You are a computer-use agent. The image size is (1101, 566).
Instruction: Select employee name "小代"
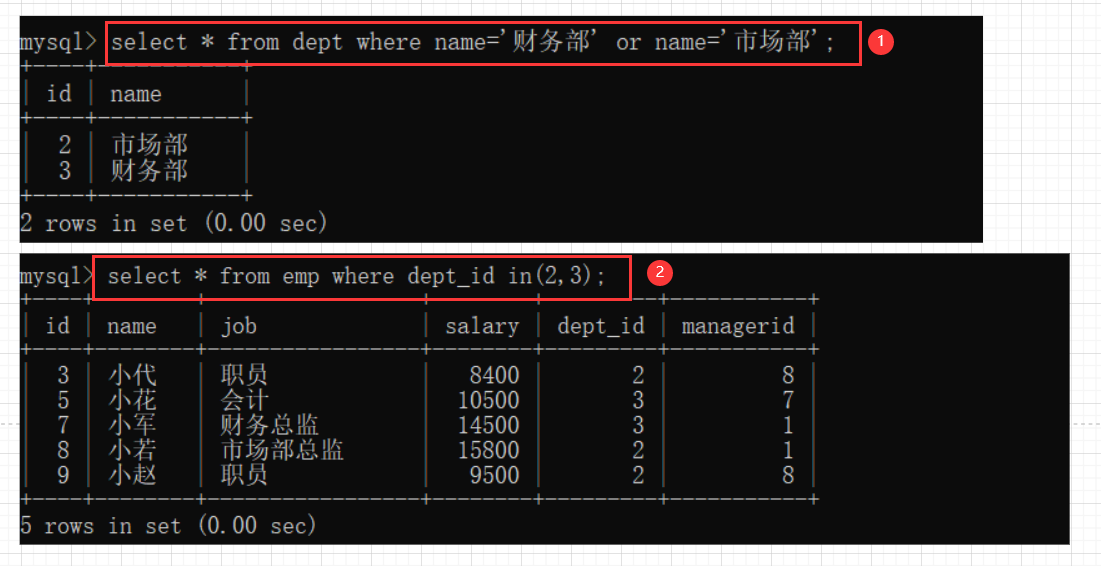pyautogui.click(x=132, y=375)
